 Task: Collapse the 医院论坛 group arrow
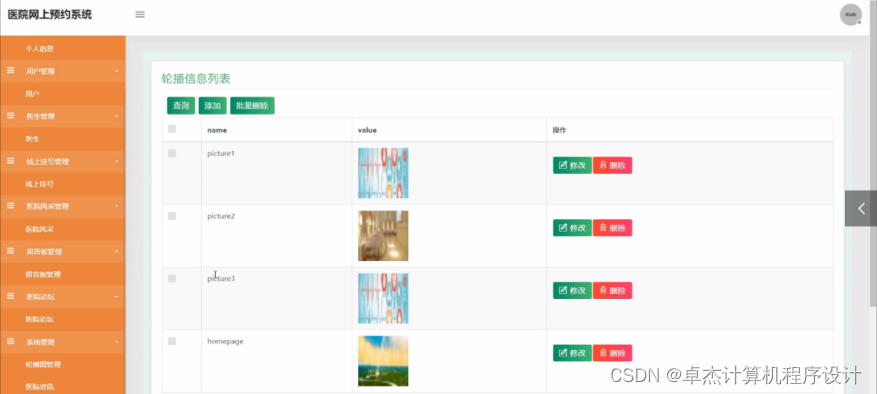click(116, 296)
